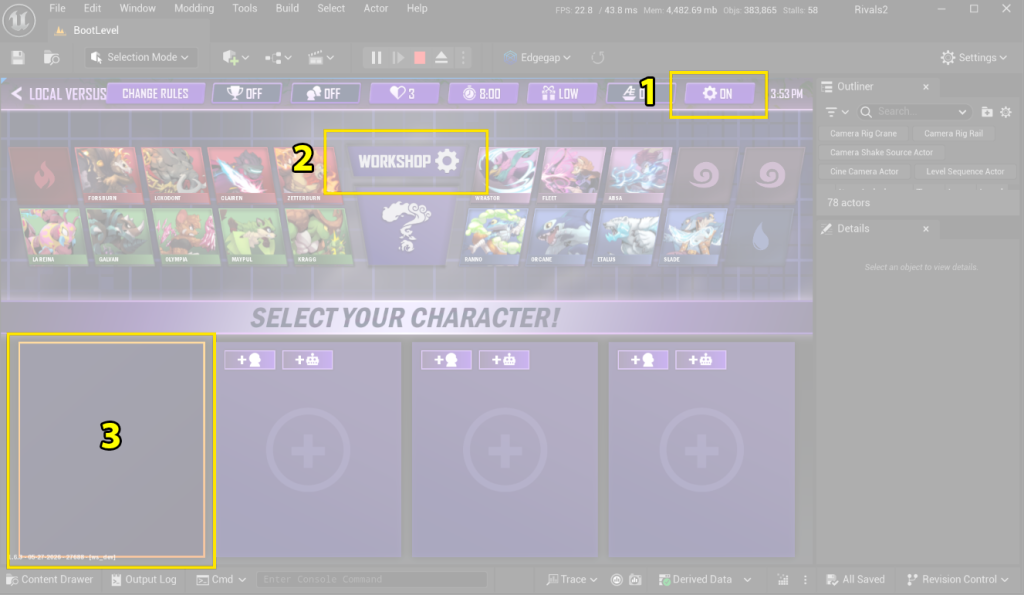Click the refresh icon beside Edgegap
Image resolution: width=1024 pixels, height=595 pixels.
click(x=598, y=57)
